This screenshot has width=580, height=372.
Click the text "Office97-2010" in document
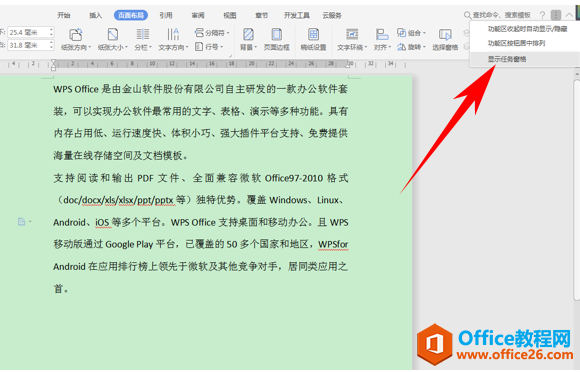[294, 178]
